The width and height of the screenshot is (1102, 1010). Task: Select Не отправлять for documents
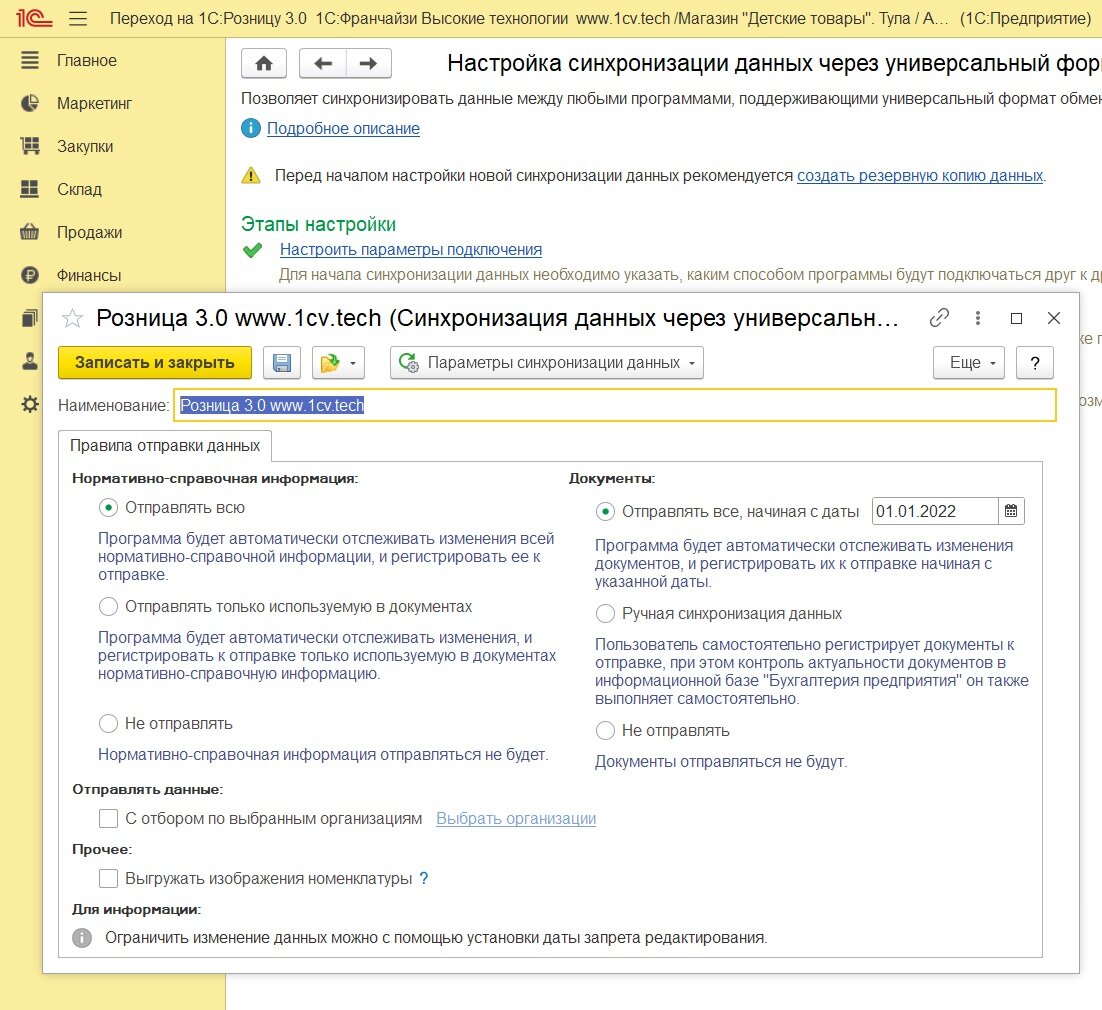[x=605, y=730]
